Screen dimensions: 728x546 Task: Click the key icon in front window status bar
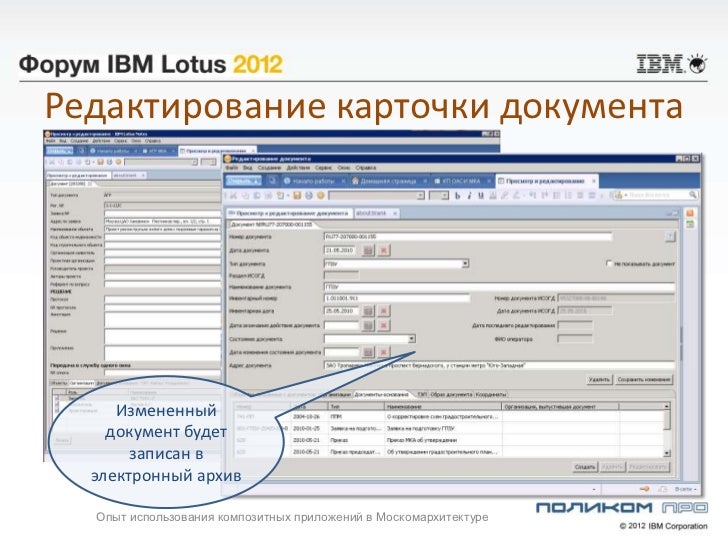click(x=644, y=489)
